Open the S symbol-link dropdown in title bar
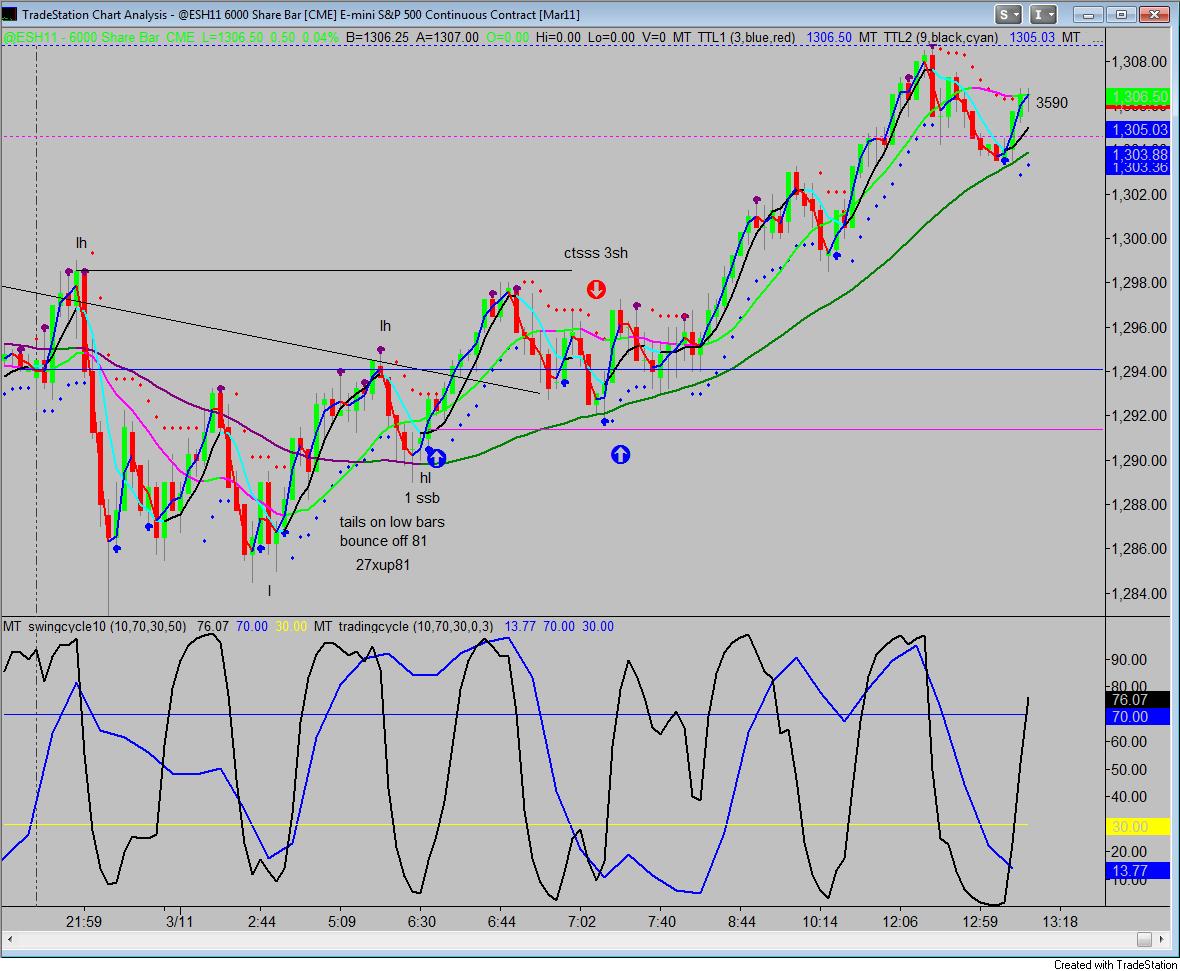The width and height of the screenshot is (1180, 971). coord(1008,14)
